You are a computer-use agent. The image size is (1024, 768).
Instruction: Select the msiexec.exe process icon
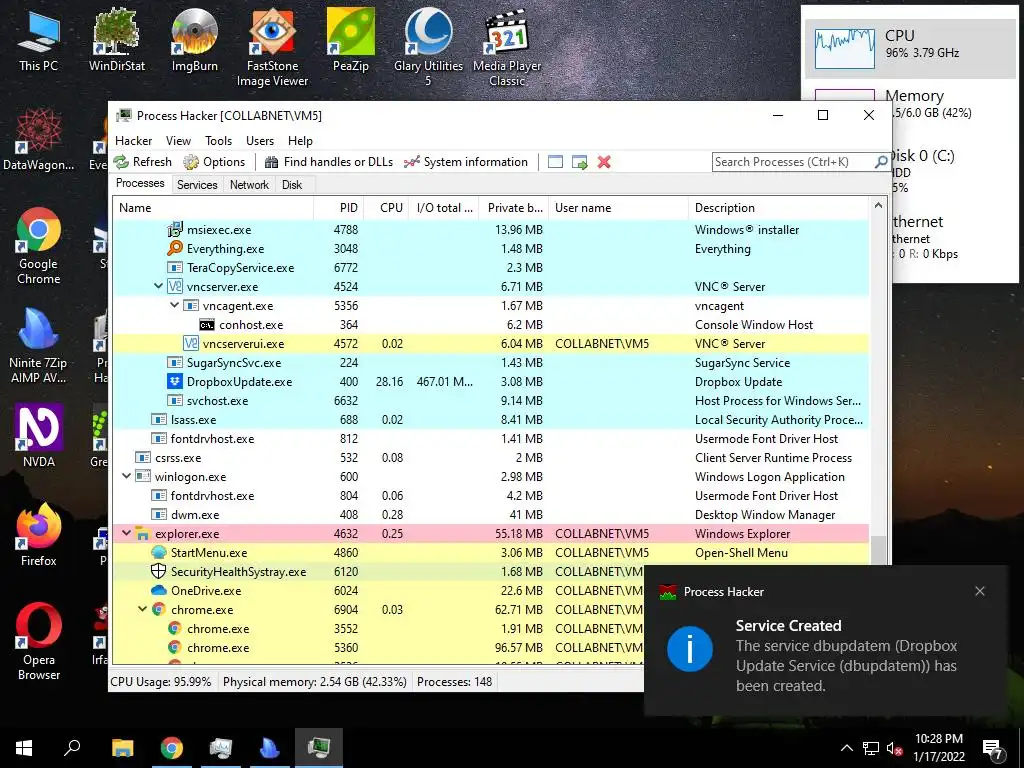click(x=175, y=229)
